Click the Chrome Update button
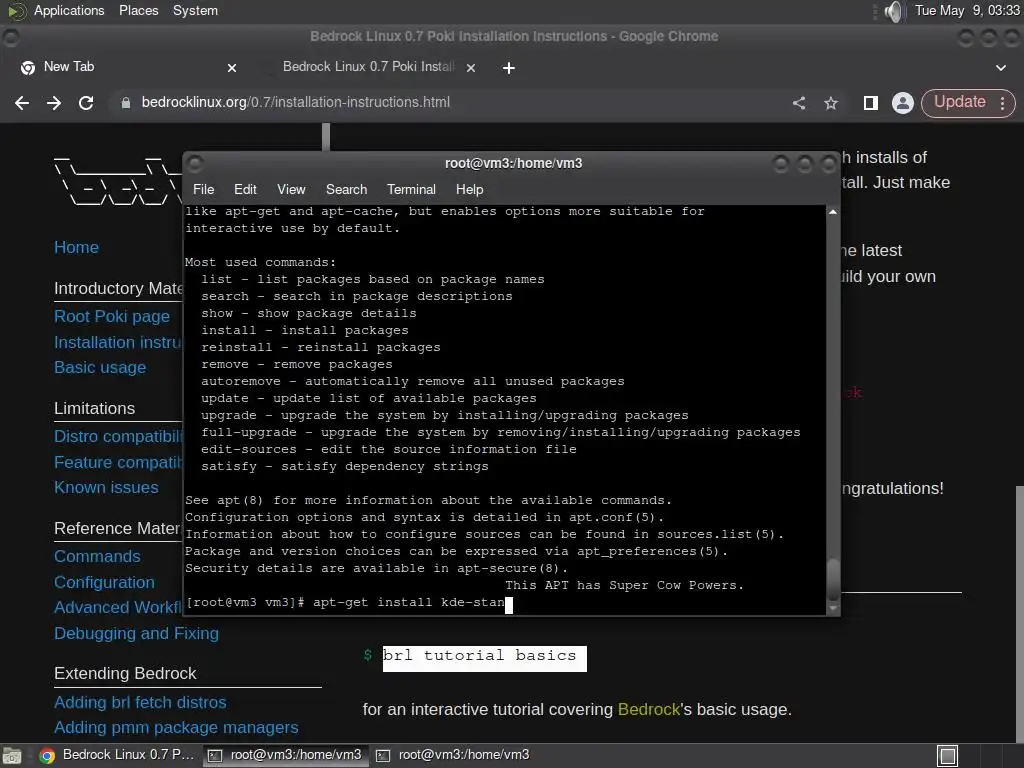The image size is (1024, 768). pos(959,102)
